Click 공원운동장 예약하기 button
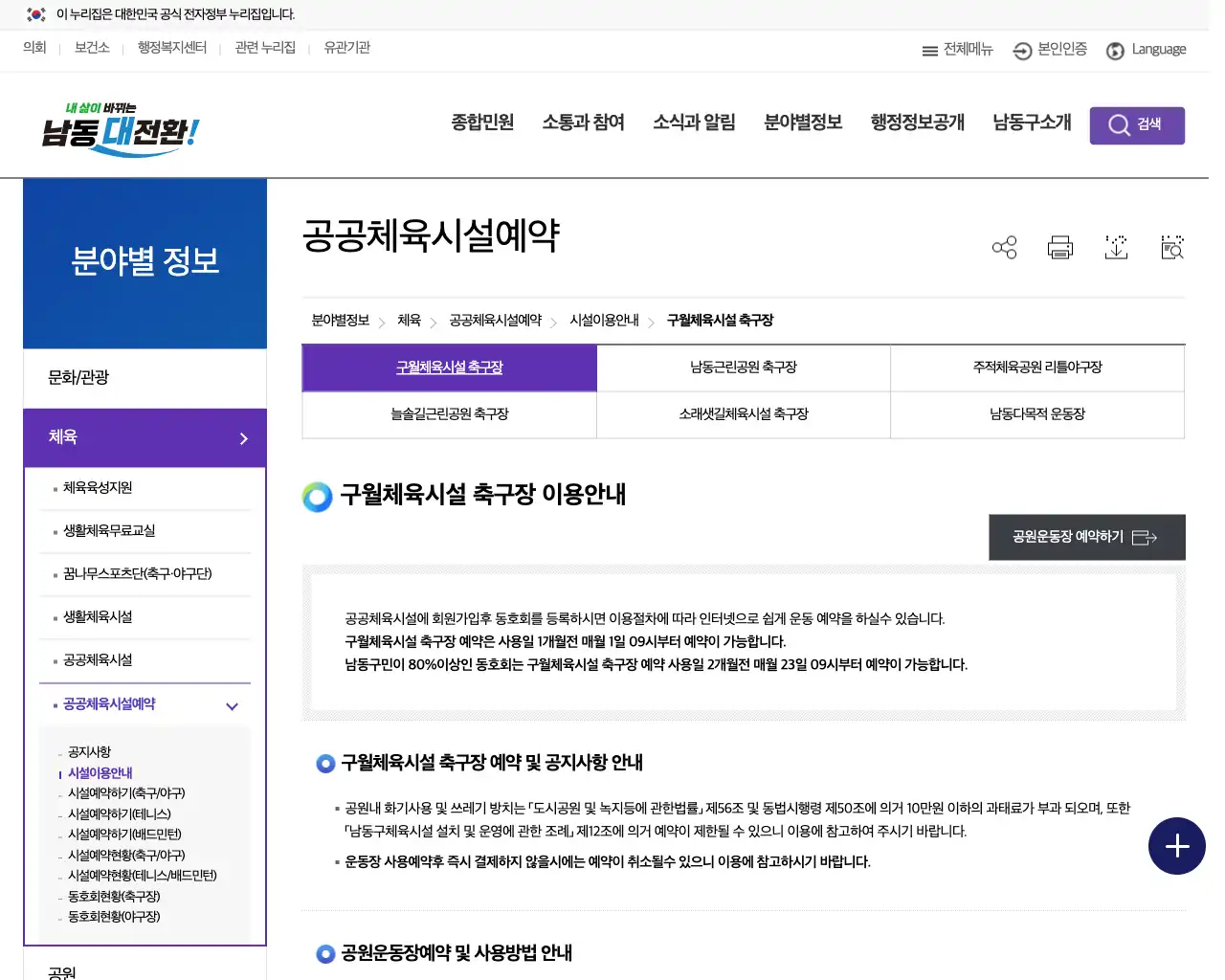1225x980 pixels. click(x=1087, y=537)
